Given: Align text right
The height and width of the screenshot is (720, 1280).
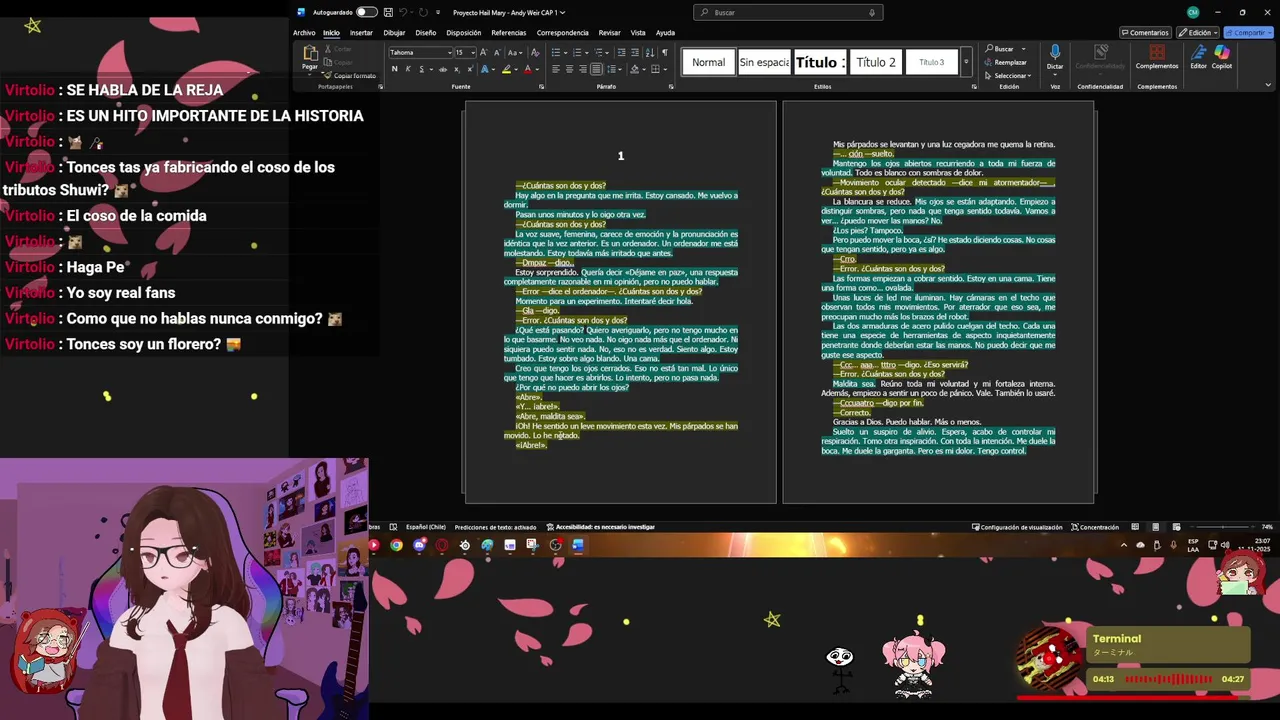Looking at the screenshot, I should tap(583, 69).
